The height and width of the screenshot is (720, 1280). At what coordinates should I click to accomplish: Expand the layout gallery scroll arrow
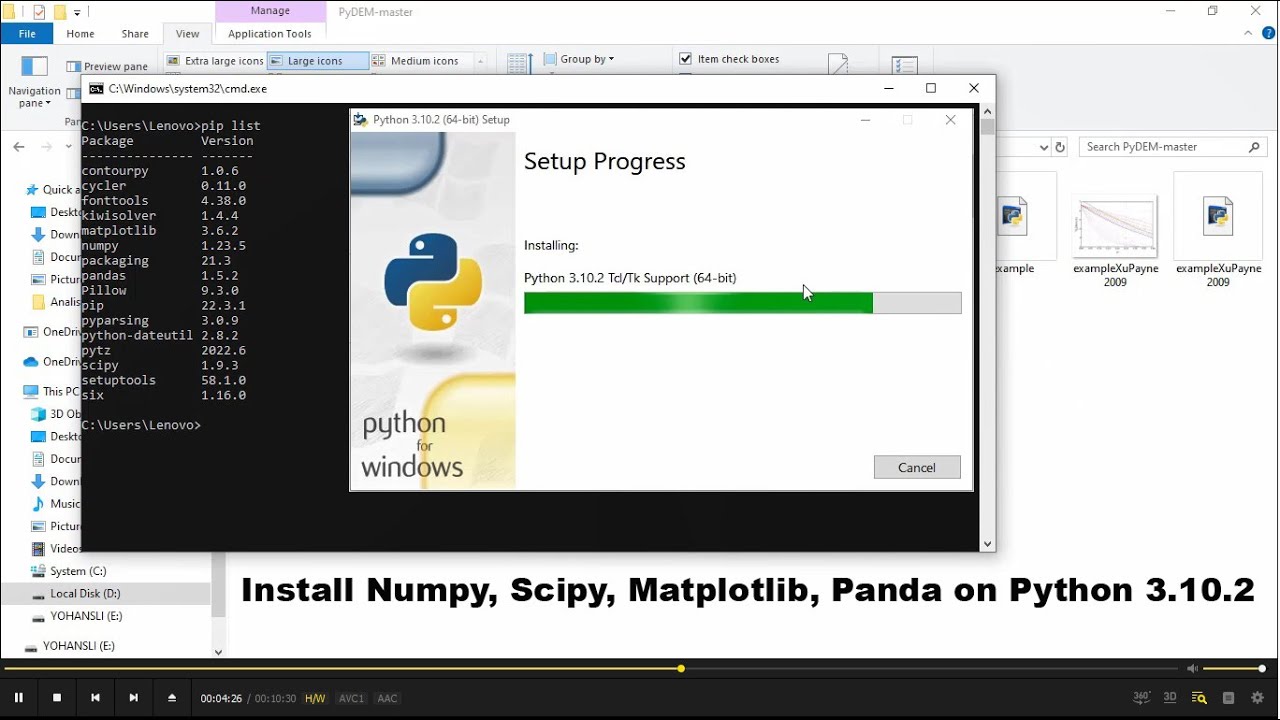click(481, 61)
